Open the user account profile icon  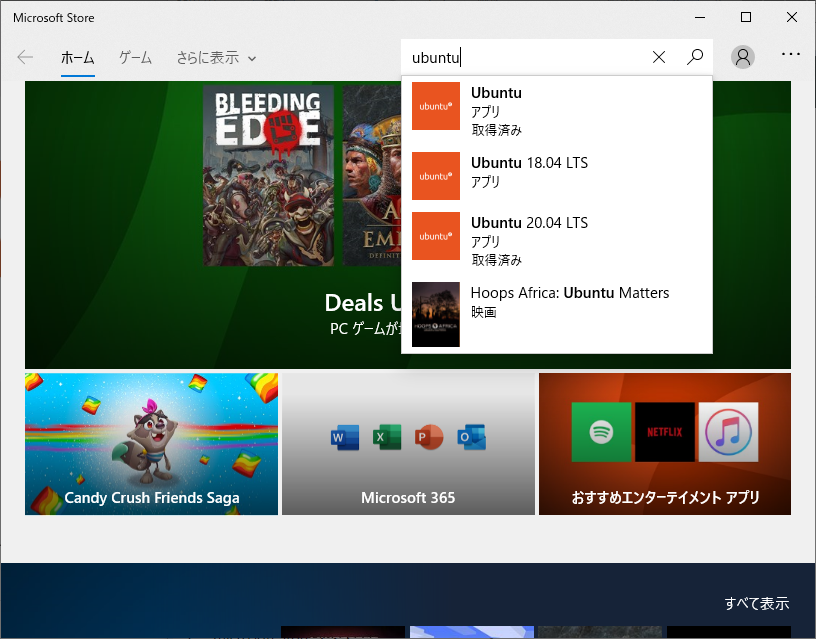(743, 57)
